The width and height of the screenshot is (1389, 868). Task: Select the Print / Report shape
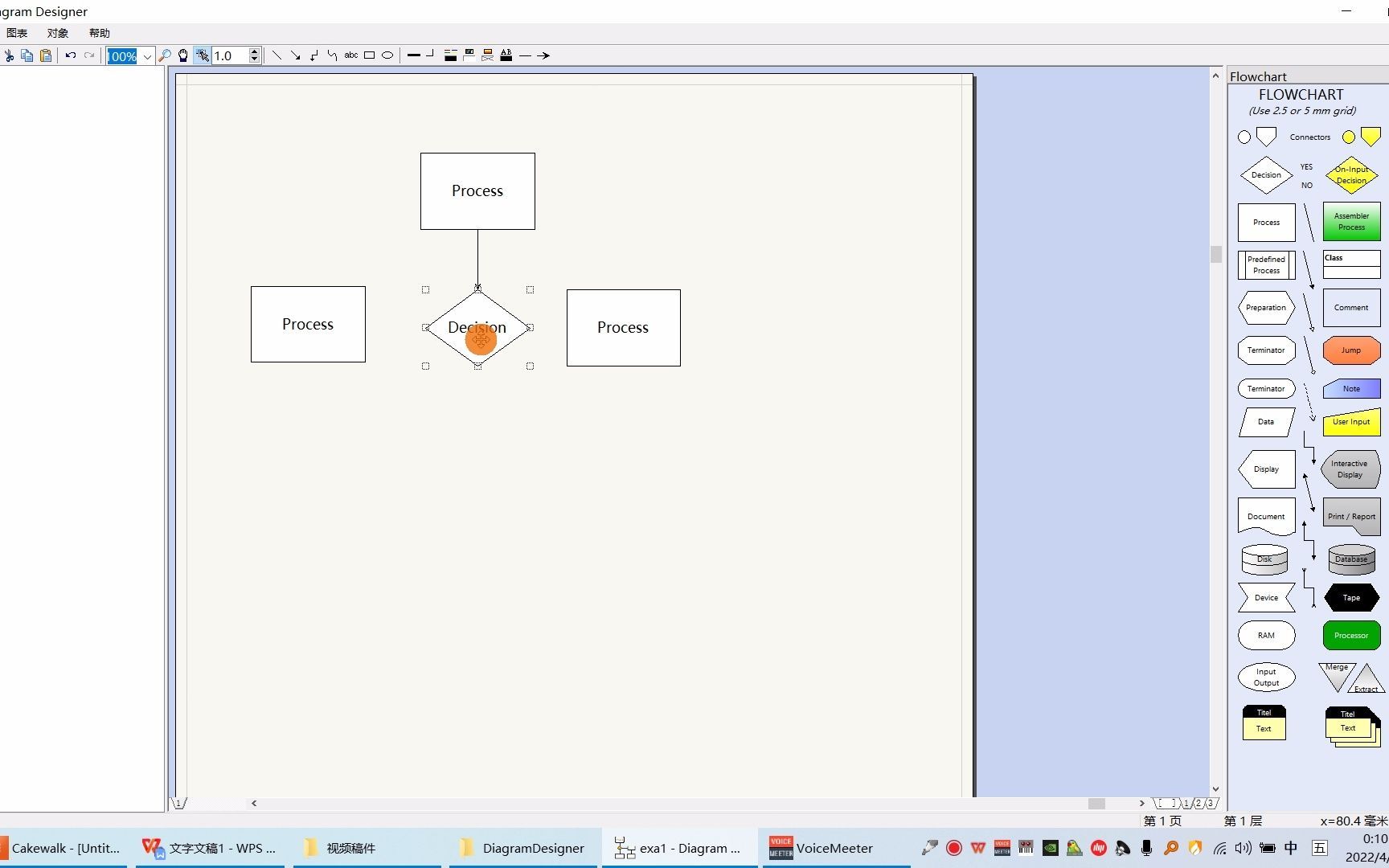(1351, 517)
